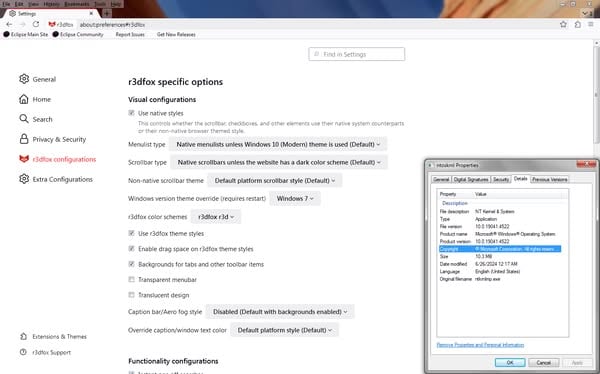Open a new tab with the plus button
Screen dimensions: 600x374
(107, 13)
